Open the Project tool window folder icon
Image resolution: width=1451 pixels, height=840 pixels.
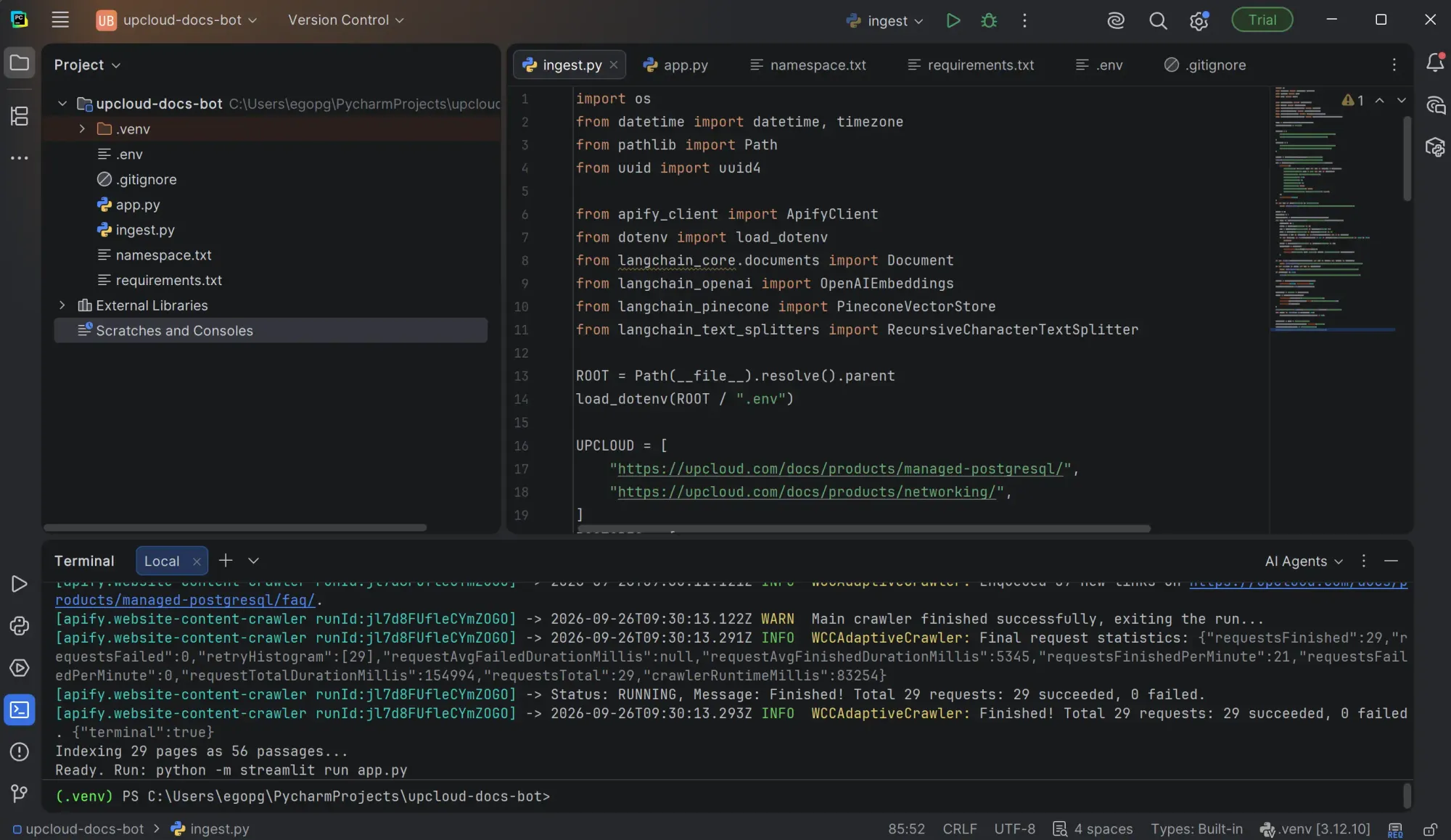[20, 63]
